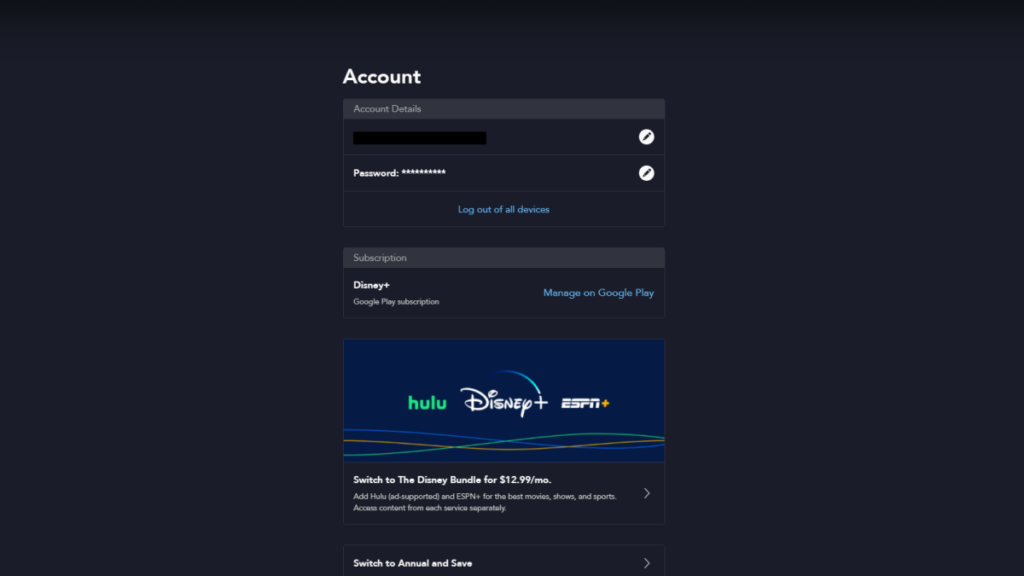Click the Switch to Annual and Save text
The width and height of the screenshot is (1024, 576).
click(x=412, y=563)
